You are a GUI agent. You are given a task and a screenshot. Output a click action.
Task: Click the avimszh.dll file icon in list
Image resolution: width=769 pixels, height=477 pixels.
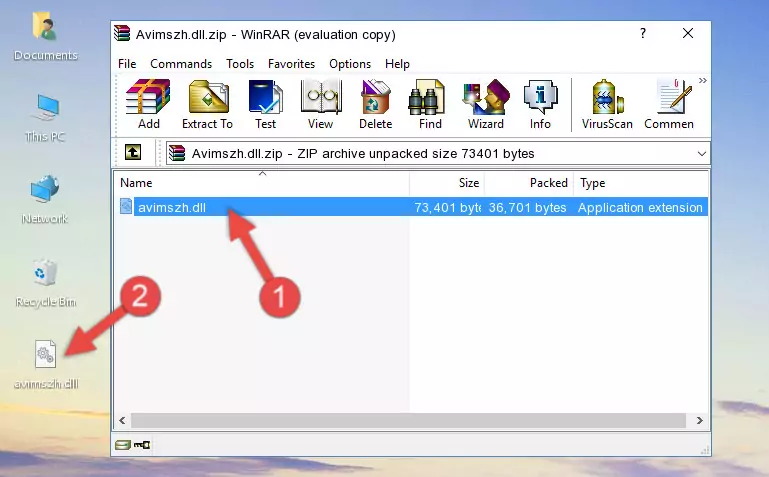126,206
